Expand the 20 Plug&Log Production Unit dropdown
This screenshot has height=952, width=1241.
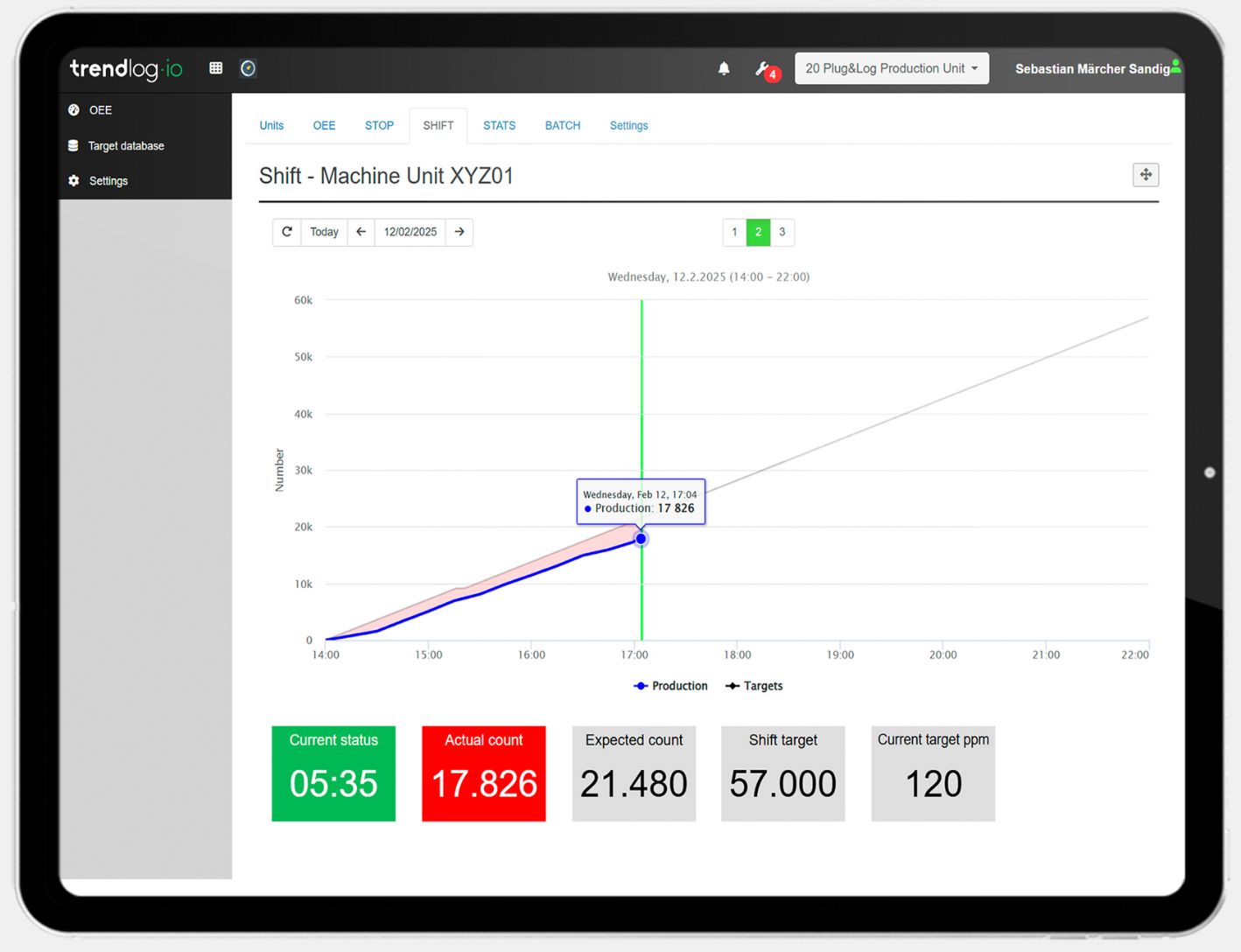click(x=892, y=68)
